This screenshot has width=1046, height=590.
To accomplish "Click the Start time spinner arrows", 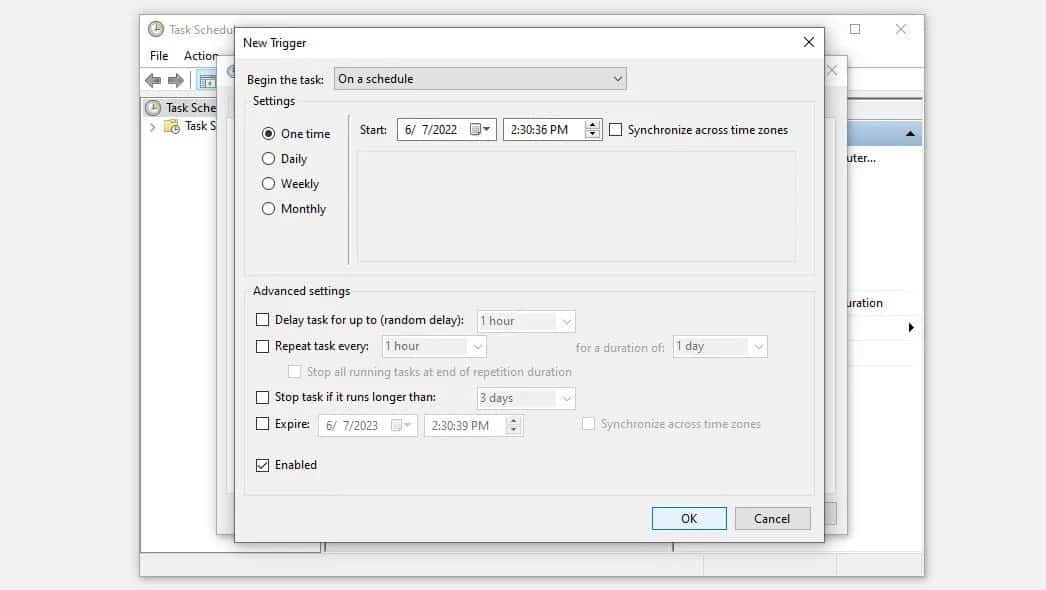I will click(592, 129).
